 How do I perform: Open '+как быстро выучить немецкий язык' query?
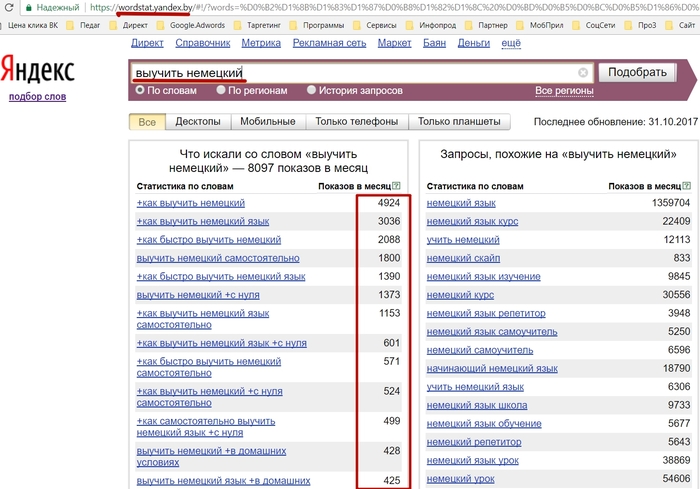[221, 276]
